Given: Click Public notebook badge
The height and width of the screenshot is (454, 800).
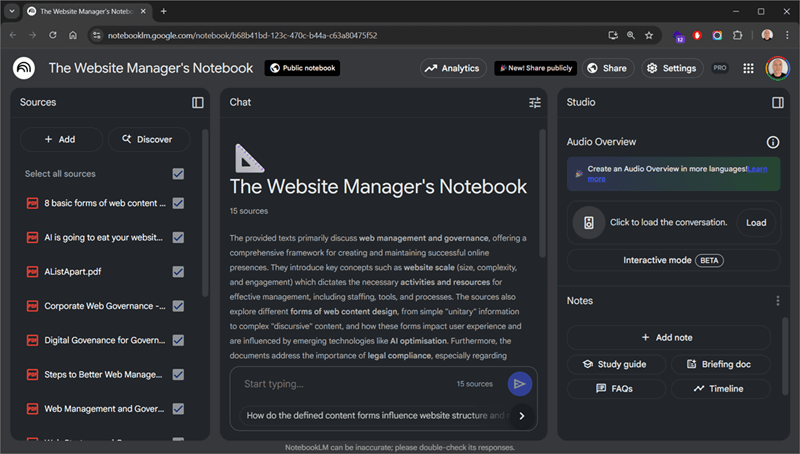Looking at the screenshot, I should pyautogui.click(x=302, y=68).
